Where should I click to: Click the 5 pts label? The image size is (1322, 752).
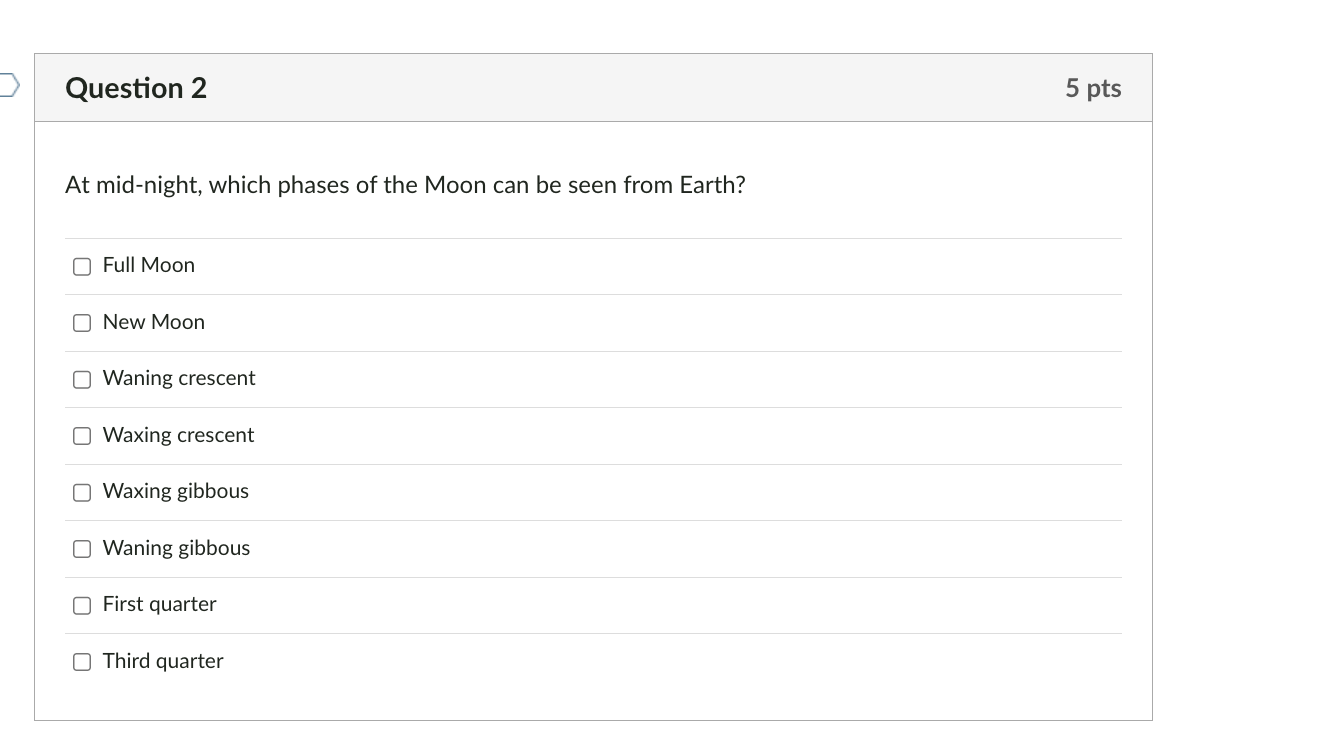coord(1094,88)
